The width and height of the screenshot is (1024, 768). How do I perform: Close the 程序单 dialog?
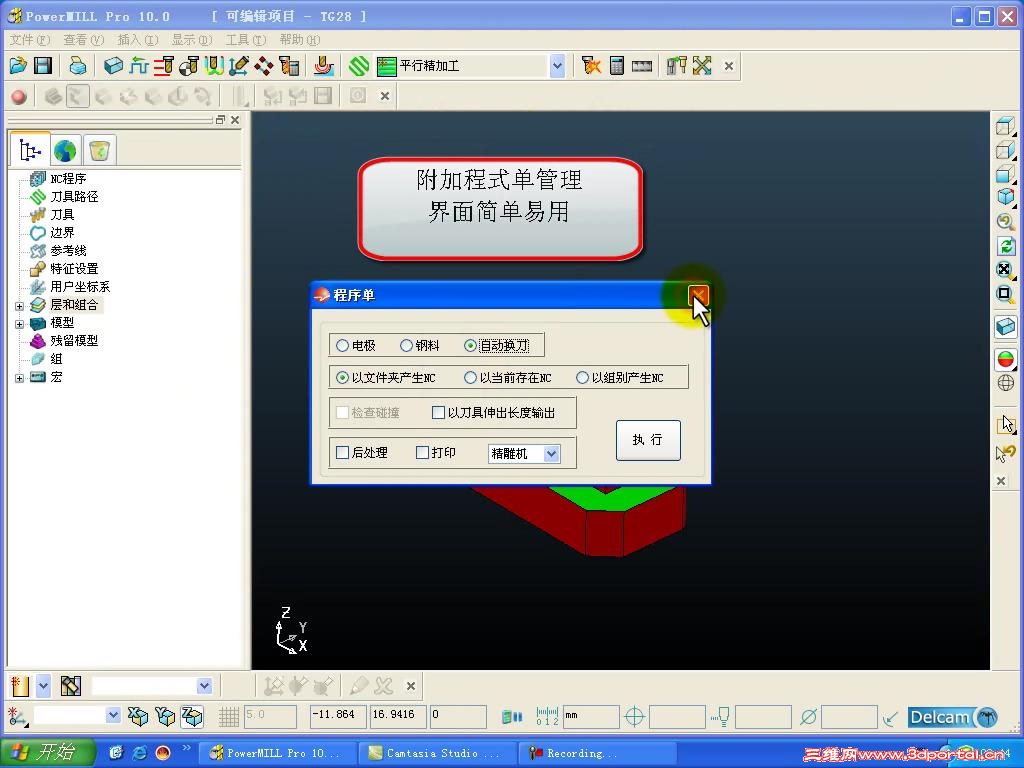point(697,296)
